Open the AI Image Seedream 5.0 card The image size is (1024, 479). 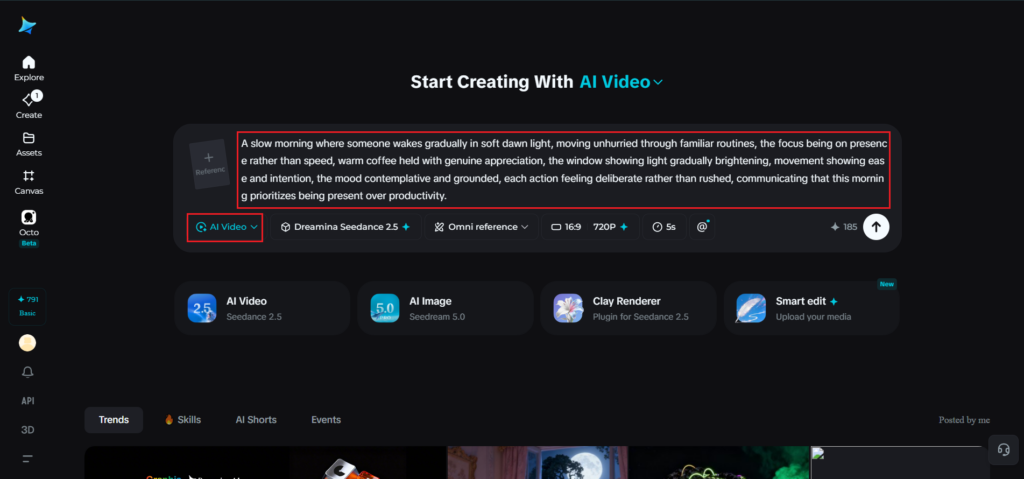(x=445, y=308)
